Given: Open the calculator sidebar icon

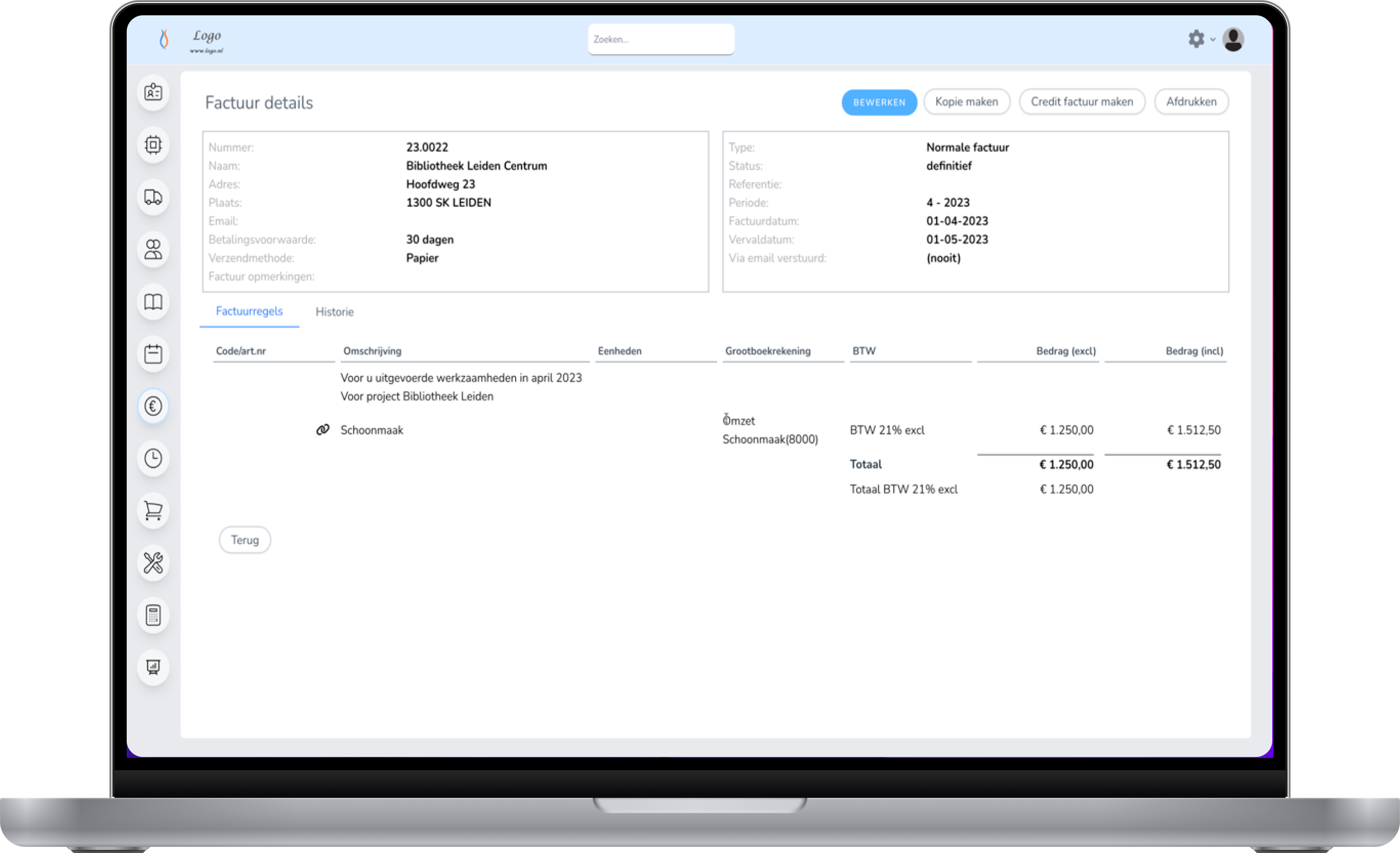Looking at the screenshot, I should [153, 615].
